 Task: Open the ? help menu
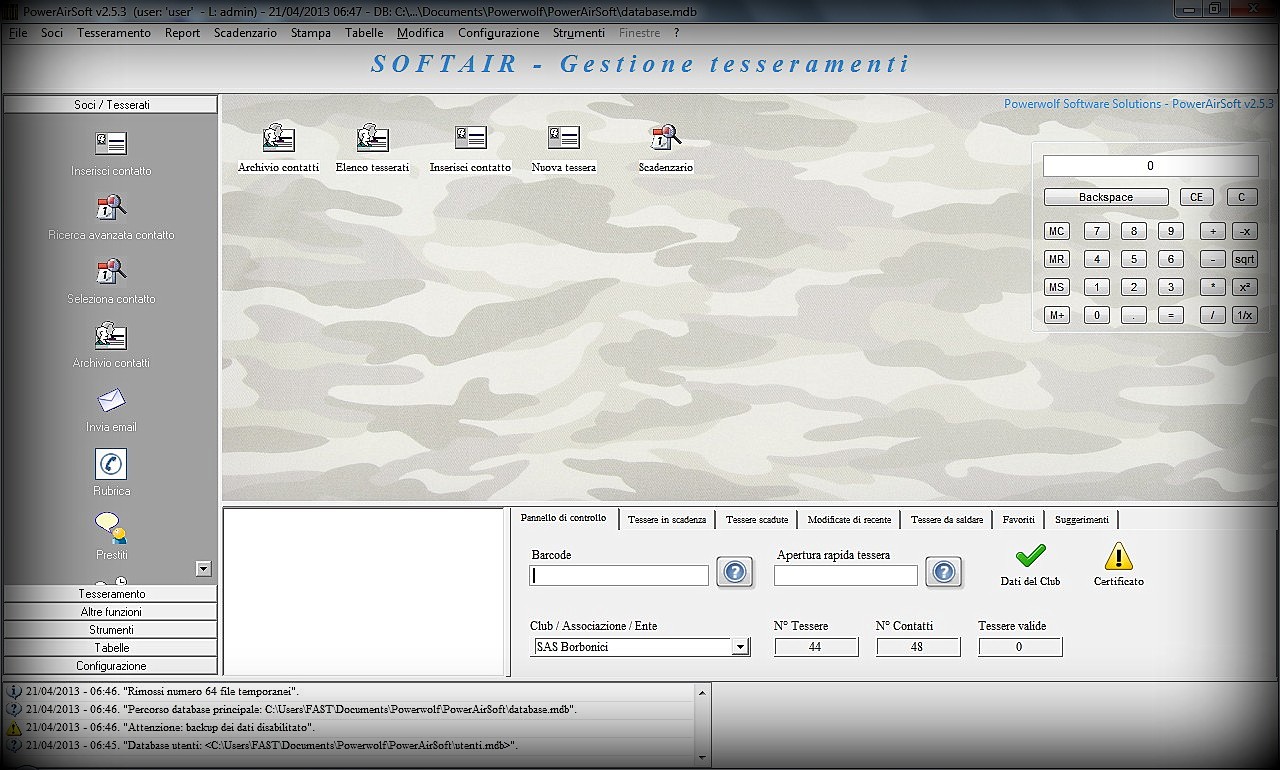point(677,33)
